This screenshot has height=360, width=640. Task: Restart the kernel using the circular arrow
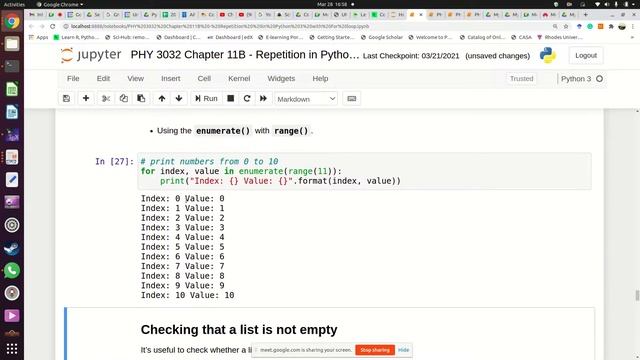(x=247, y=98)
